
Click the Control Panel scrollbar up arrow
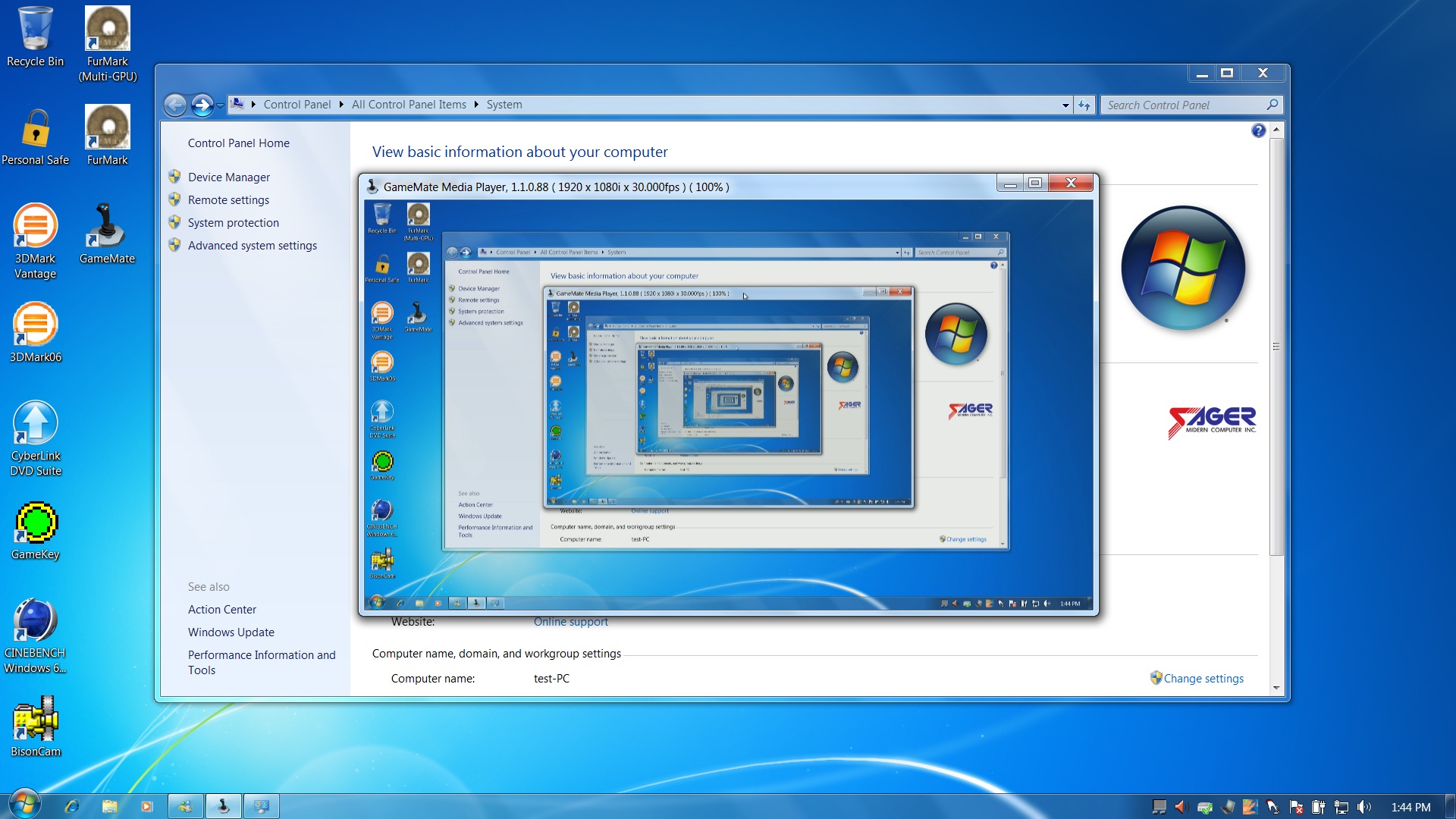(x=1276, y=130)
